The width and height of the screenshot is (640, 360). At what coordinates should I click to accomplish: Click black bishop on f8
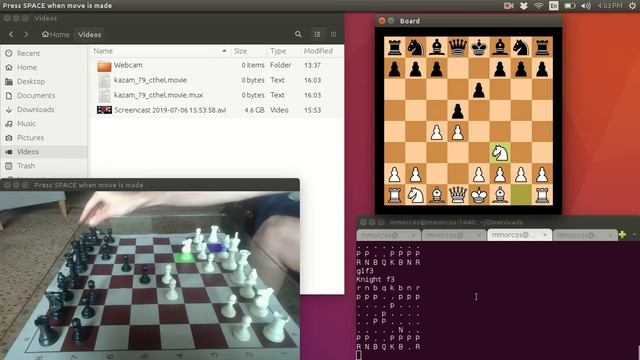click(500, 47)
